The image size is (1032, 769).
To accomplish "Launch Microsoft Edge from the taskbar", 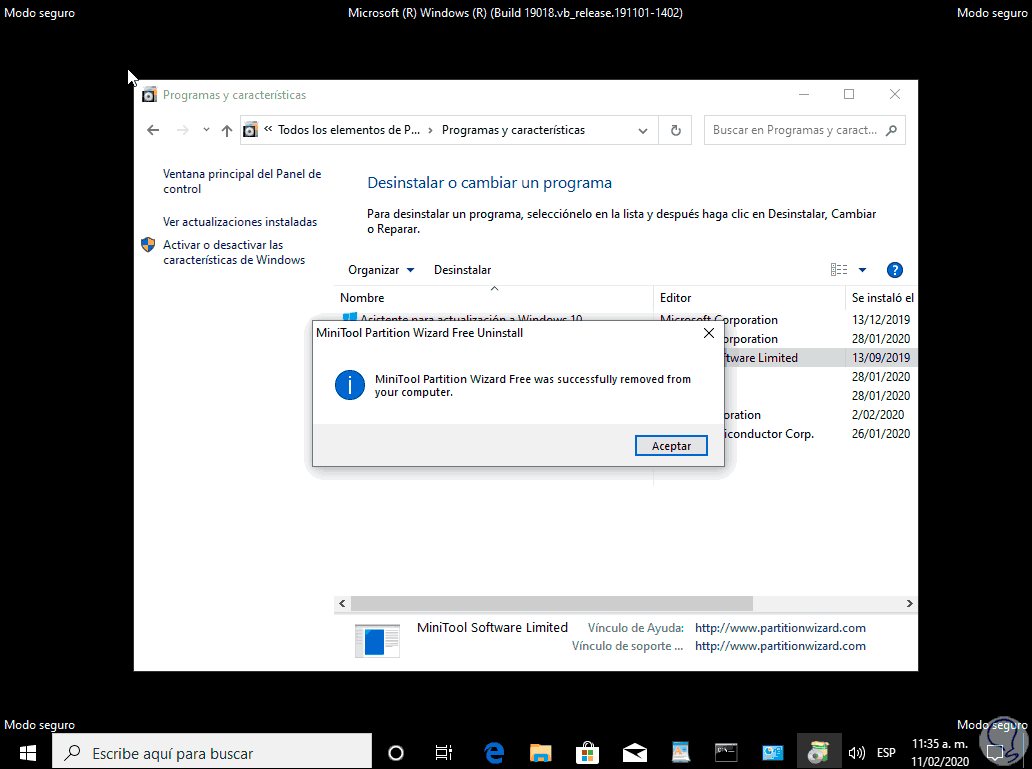I will click(494, 753).
